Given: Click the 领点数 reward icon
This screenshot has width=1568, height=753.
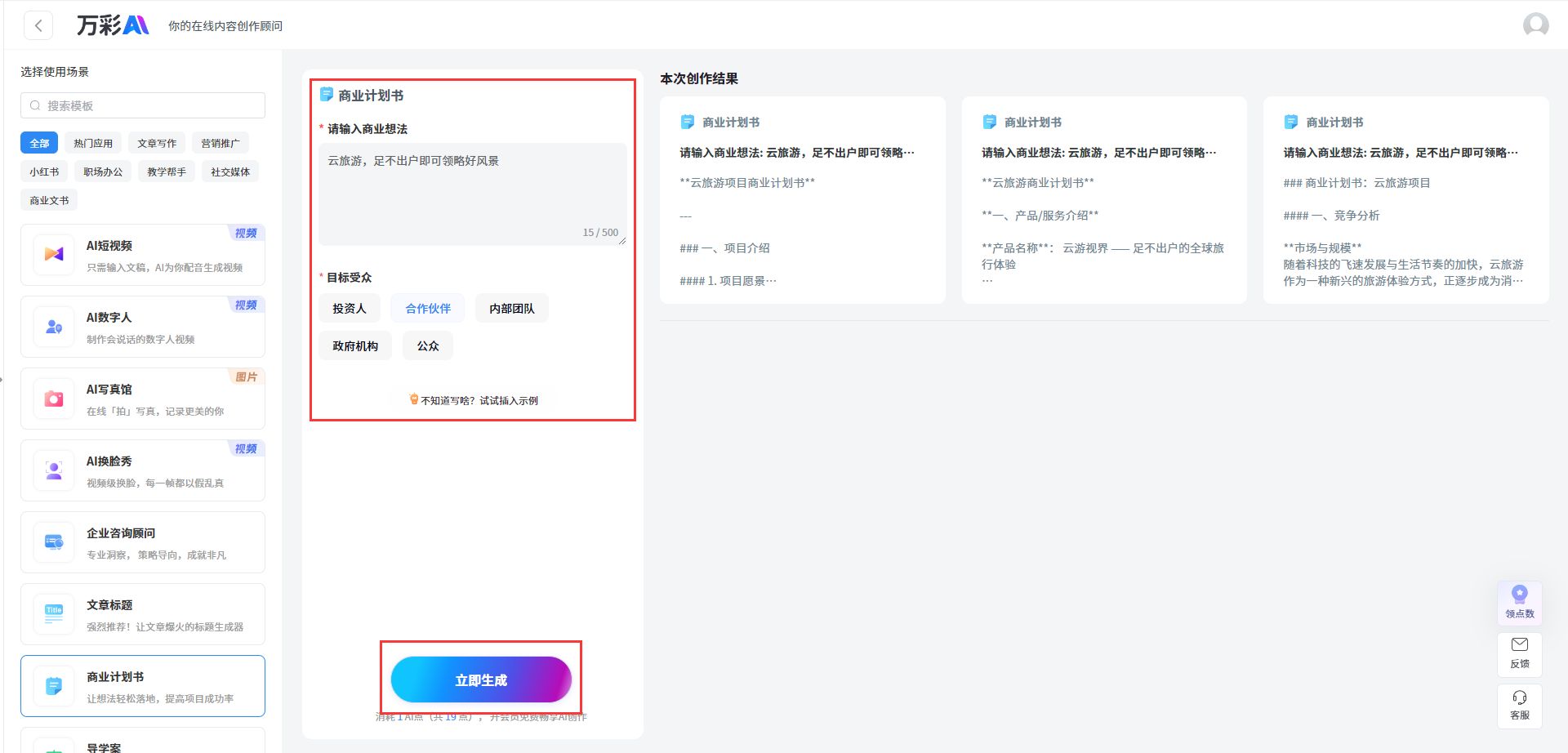Looking at the screenshot, I should click(x=1520, y=594).
